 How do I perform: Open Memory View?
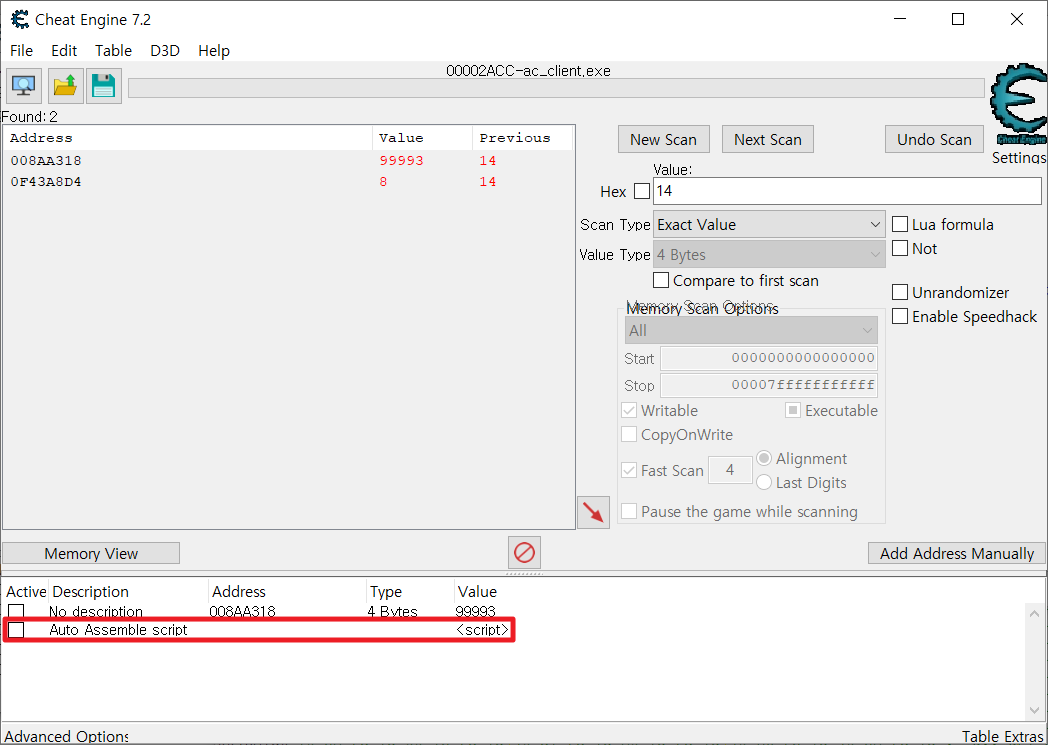[x=91, y=553]
